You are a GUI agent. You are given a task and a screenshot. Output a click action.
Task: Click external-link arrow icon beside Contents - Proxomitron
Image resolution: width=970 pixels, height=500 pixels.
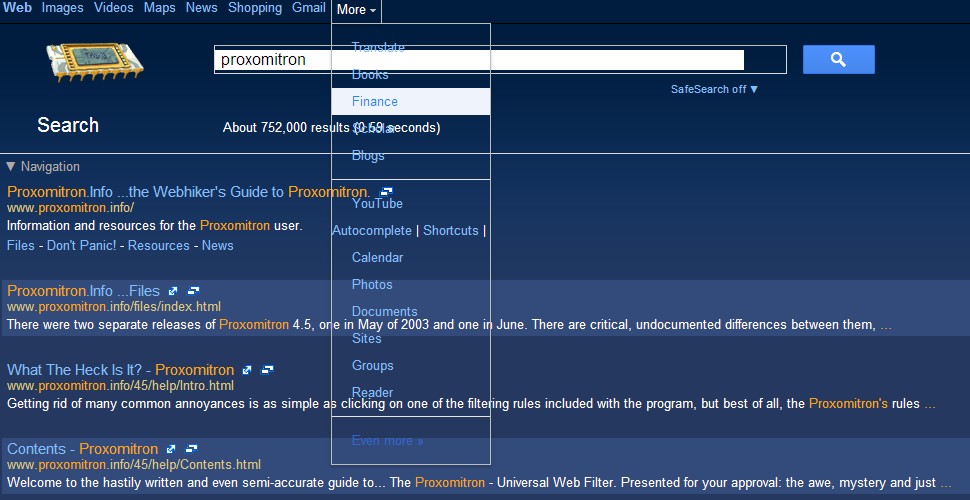coord(171,449)
